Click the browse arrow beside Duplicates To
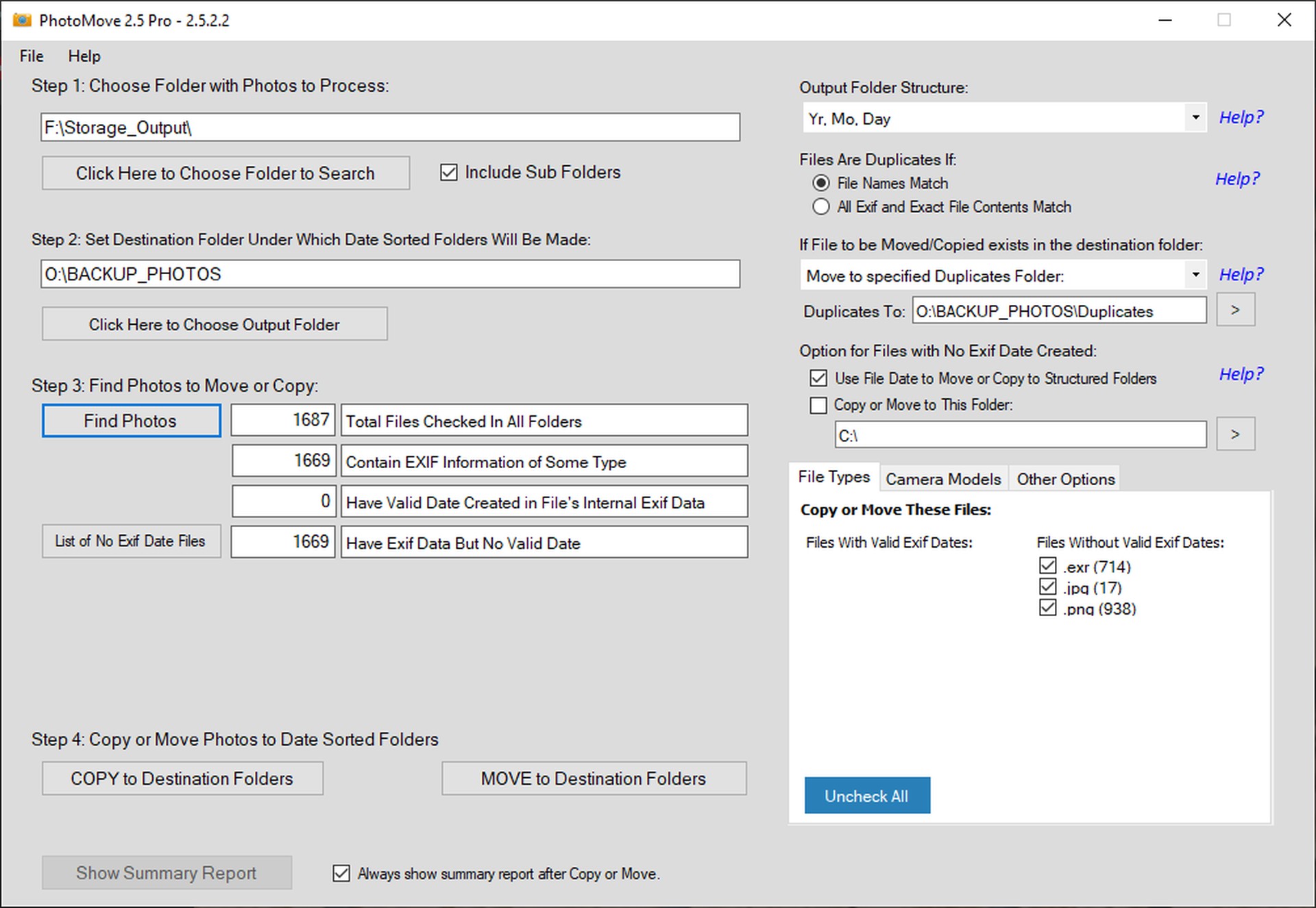Screen dimensions: 1316x908 1234,310
